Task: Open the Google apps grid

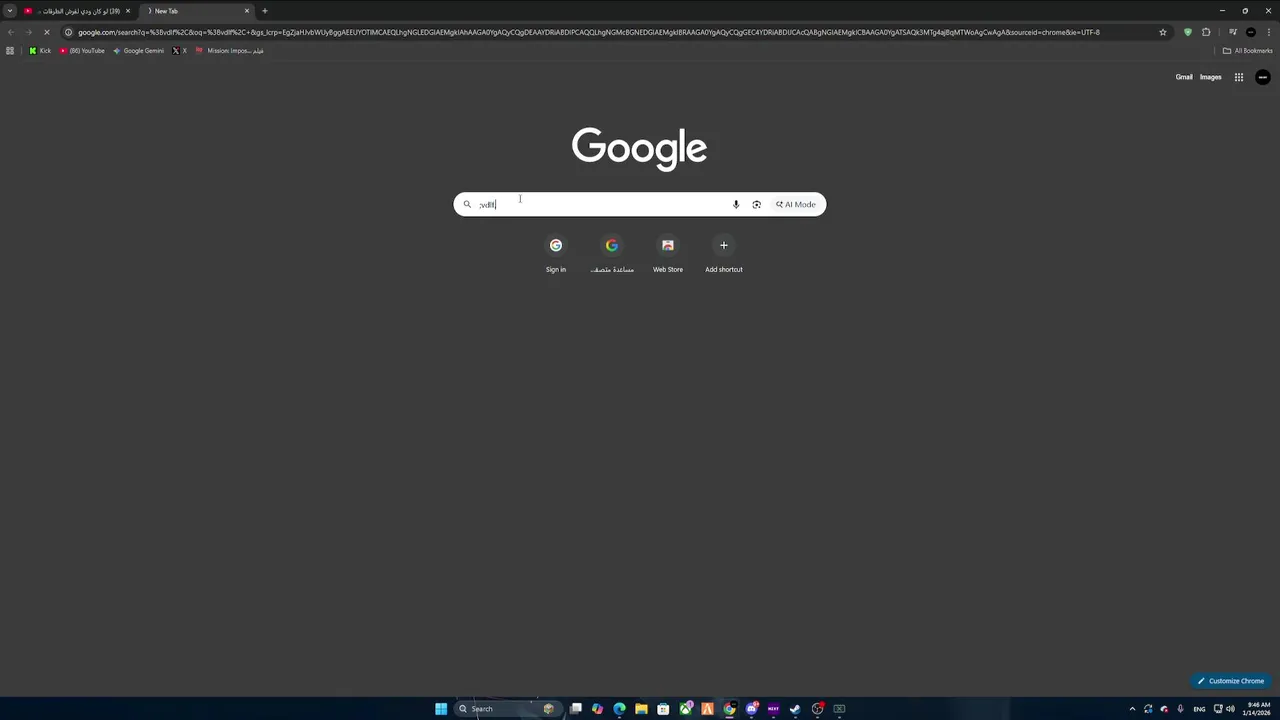Action: click(1239, 77)
